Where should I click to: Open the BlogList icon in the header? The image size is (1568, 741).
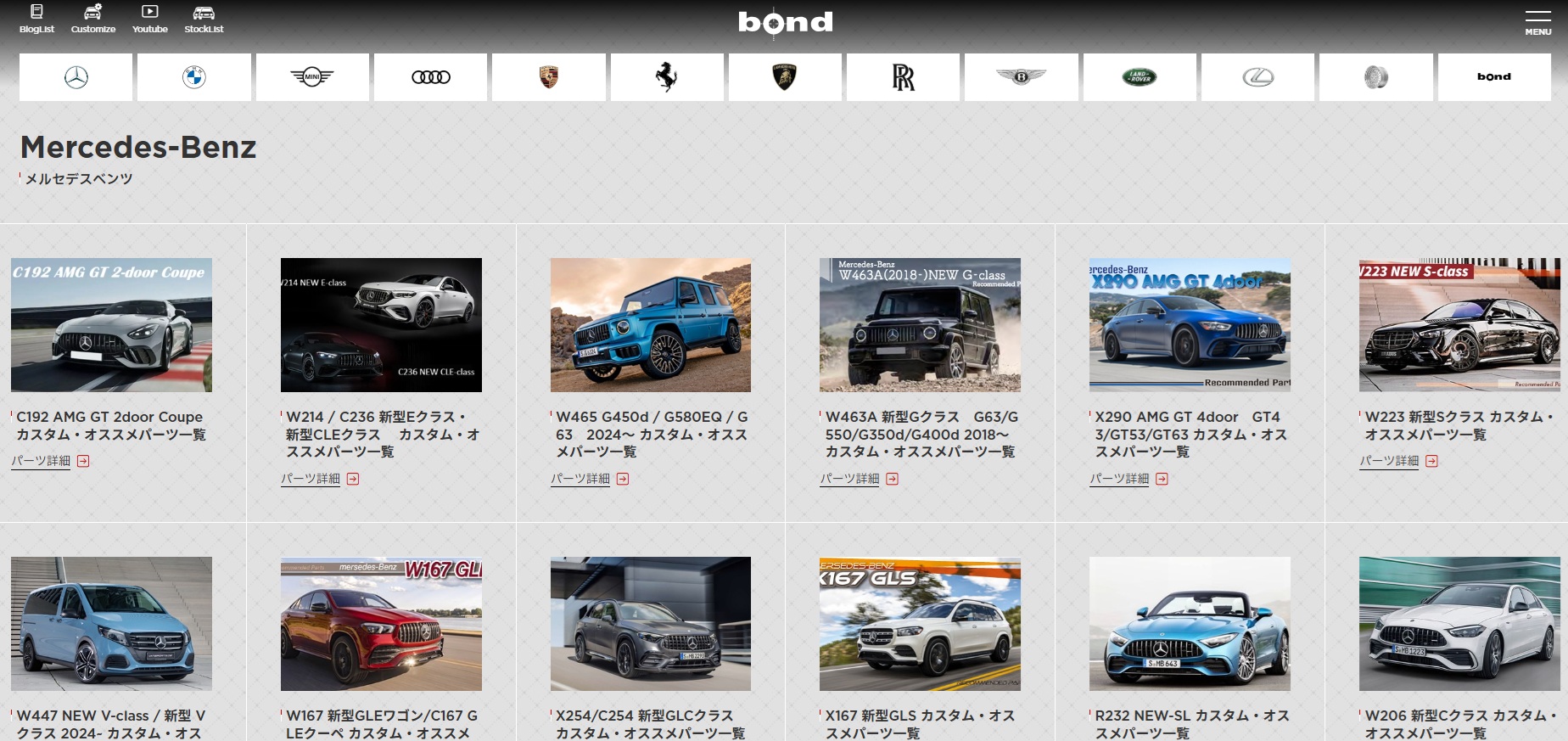[36, 19]
